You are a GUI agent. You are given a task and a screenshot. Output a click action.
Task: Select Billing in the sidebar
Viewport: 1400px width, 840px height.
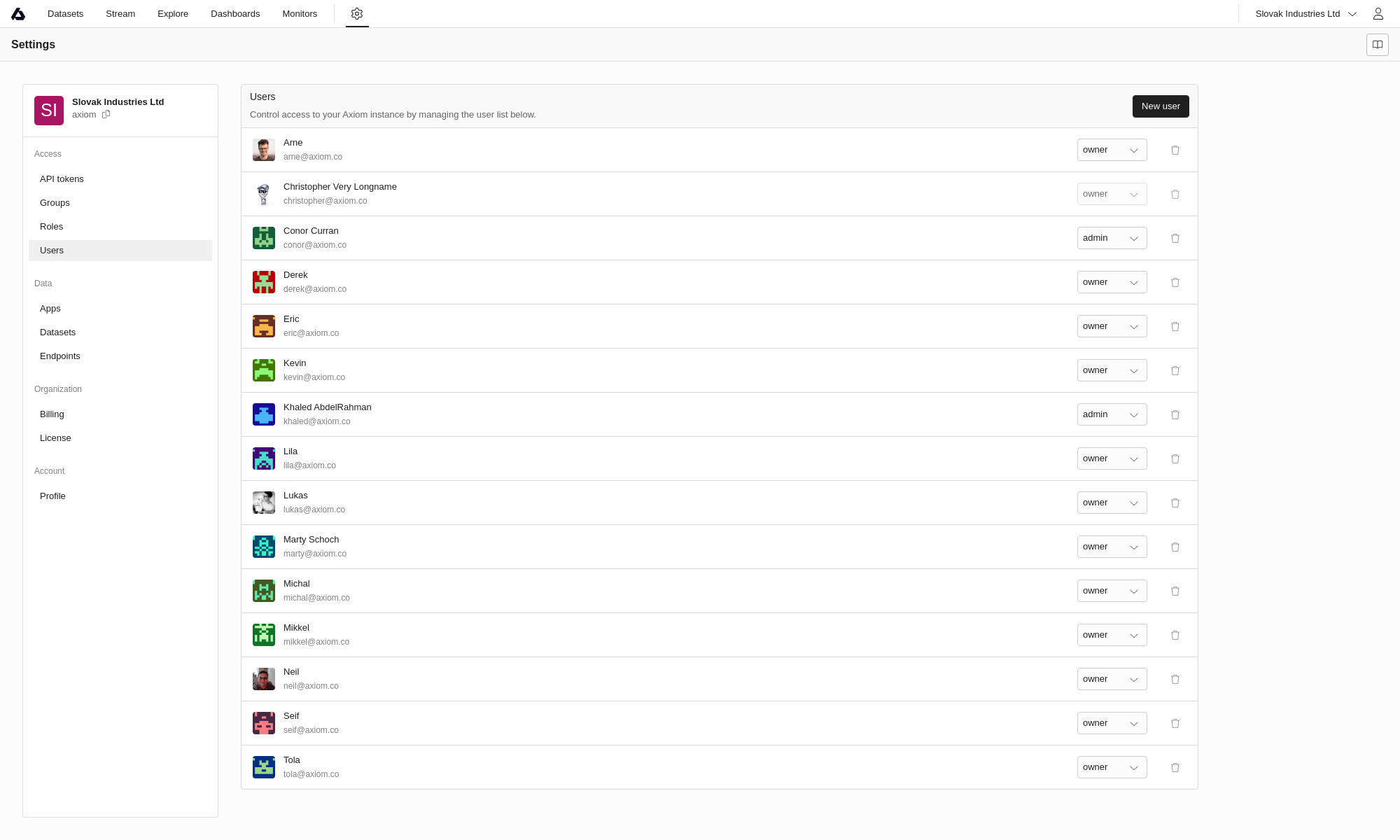[52, 414]
